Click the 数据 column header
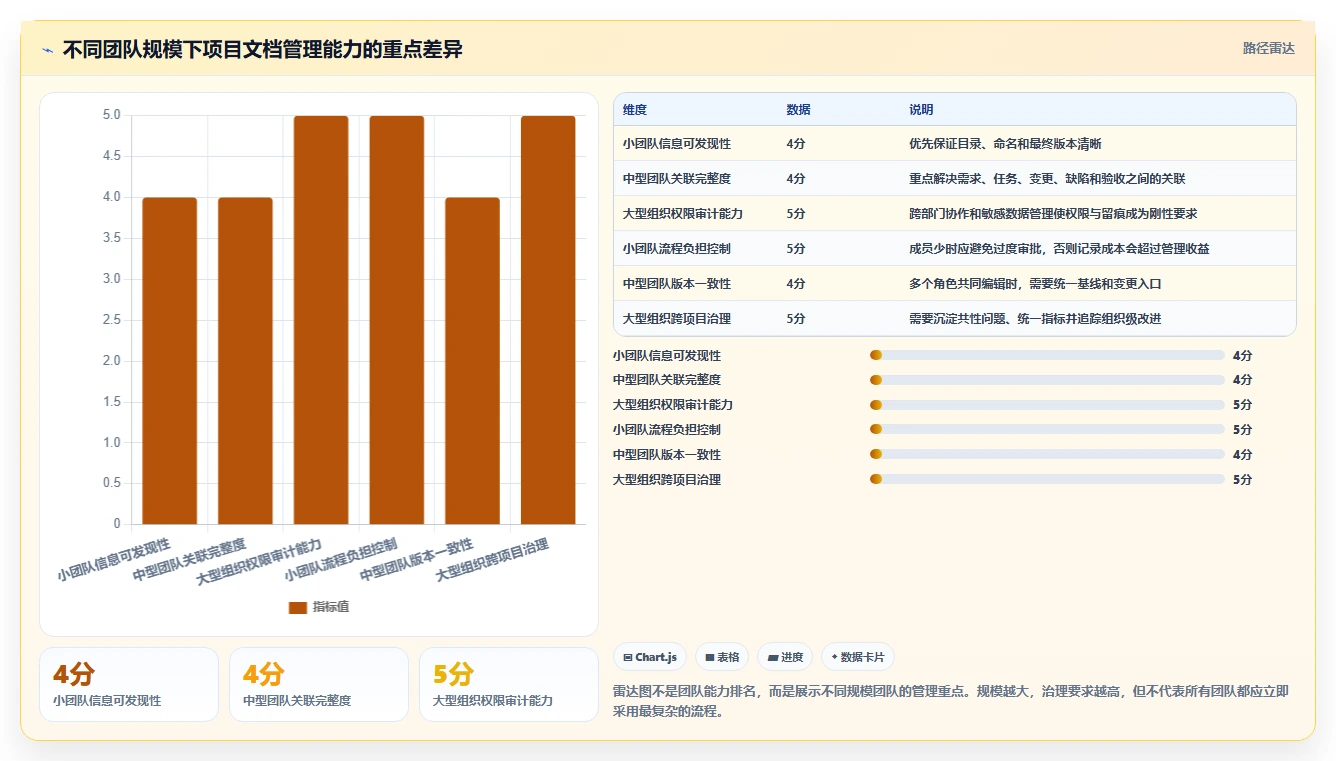 point(799,110)
